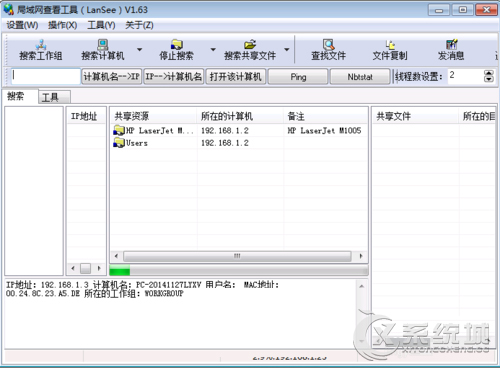Click 192.168.1.2 in the HP LaserJet row
The width and height of the screenshot is (500, 369).
point(225,130)
